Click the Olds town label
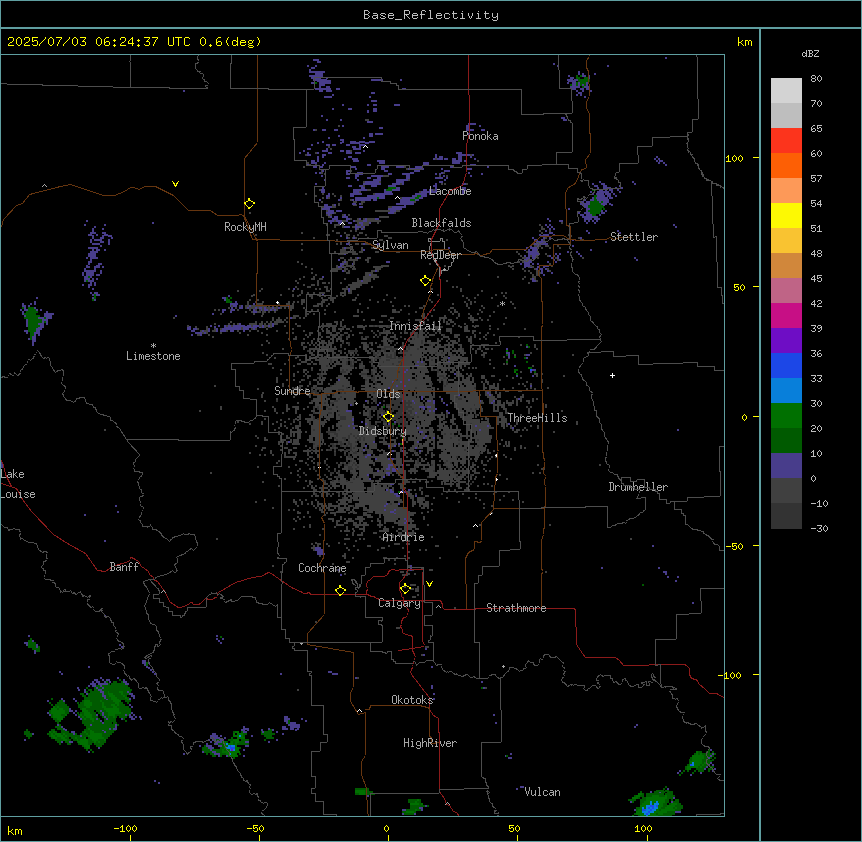The width and height of the screenshot is (862, 842). (388, 394)
